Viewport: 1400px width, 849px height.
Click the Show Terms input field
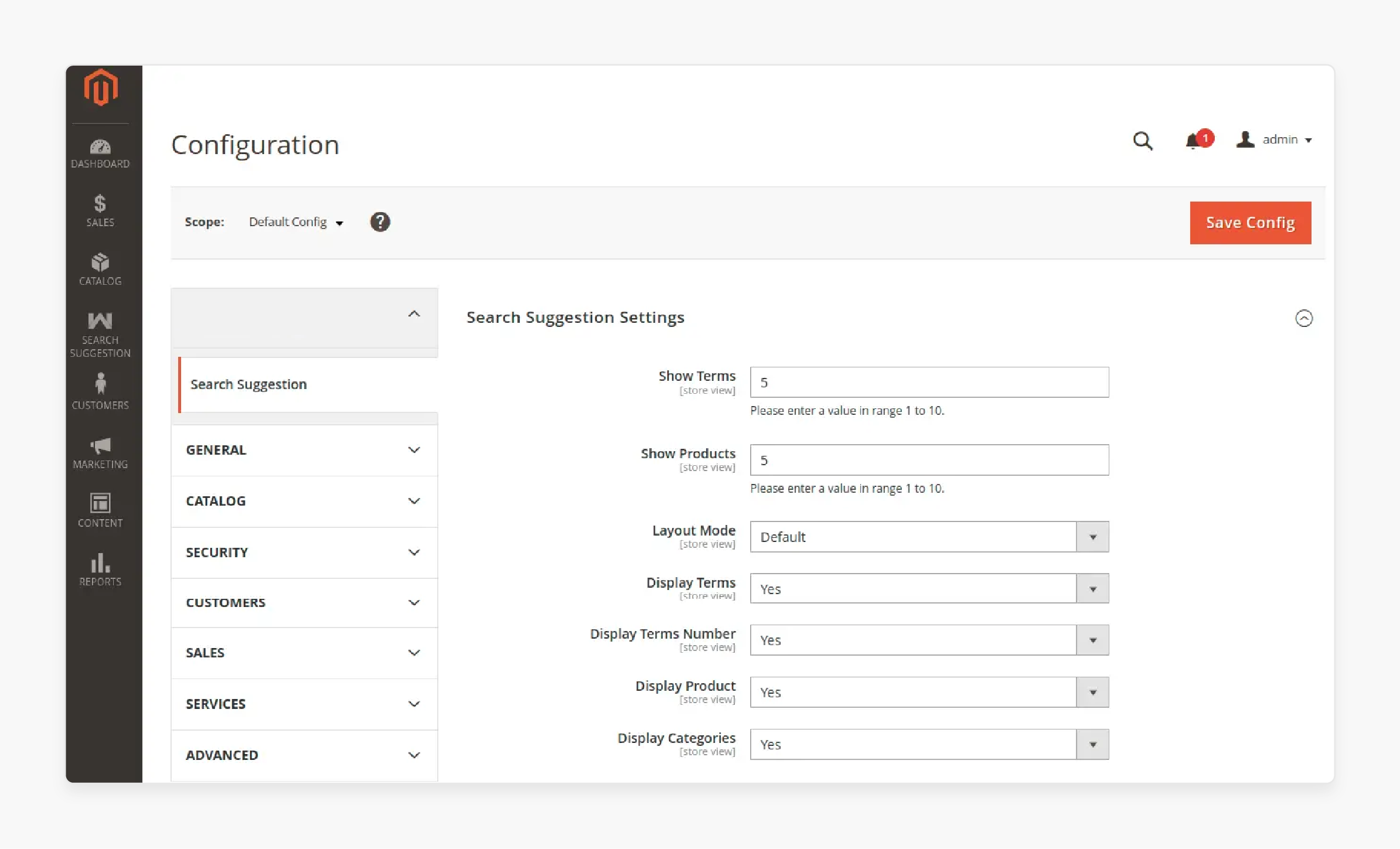tap(929, 383)
